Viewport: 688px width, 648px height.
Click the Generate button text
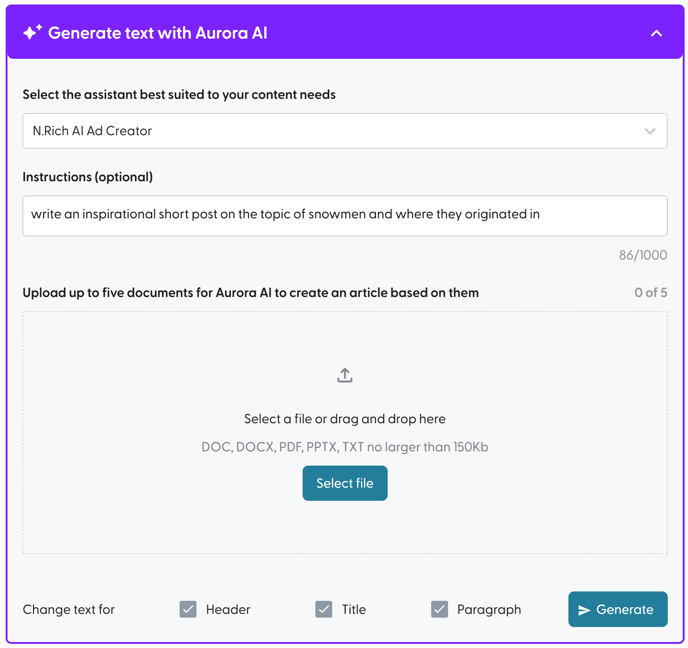(625, 609)
